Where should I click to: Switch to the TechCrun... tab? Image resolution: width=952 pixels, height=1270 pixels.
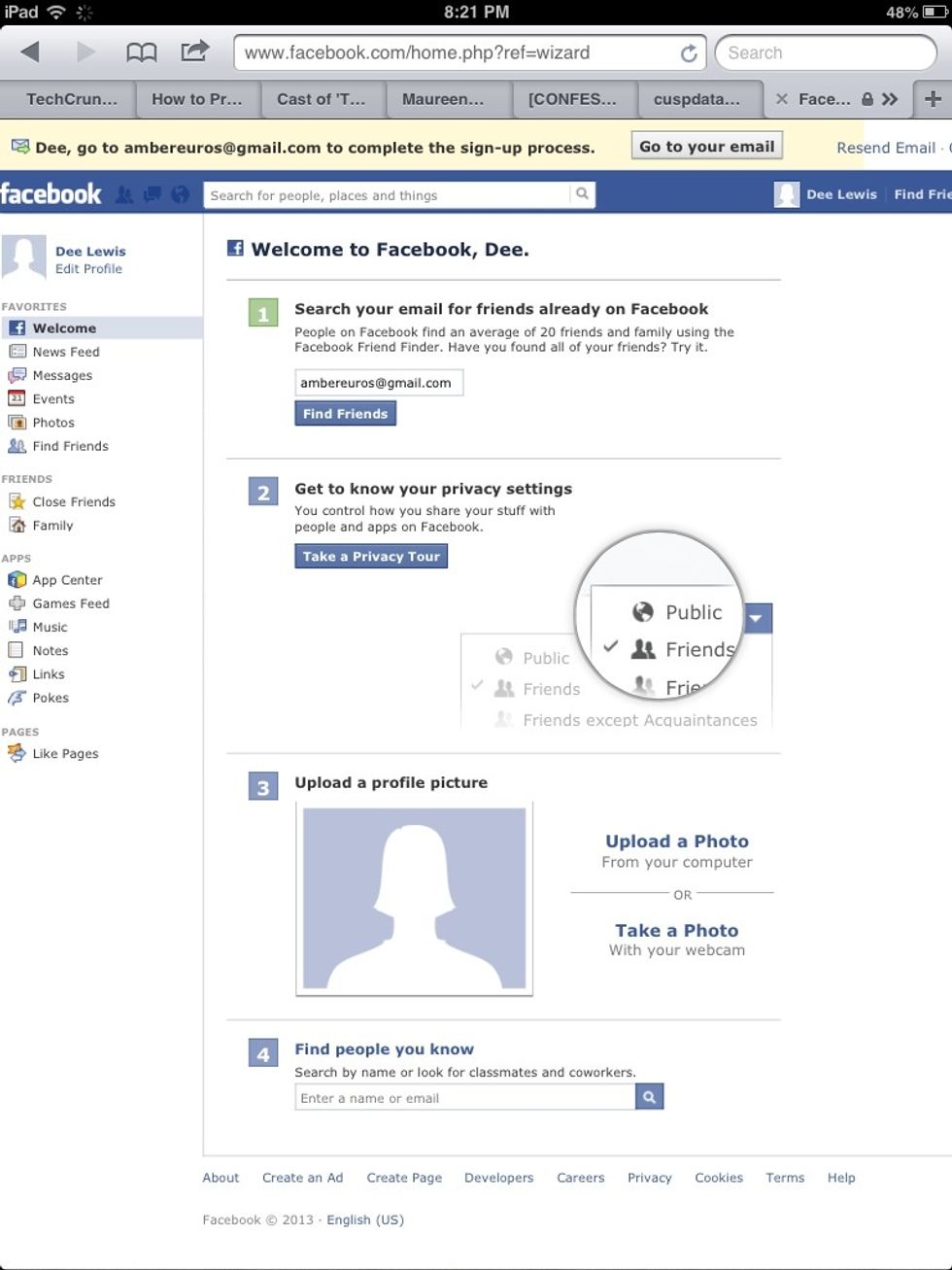(72, 99)
